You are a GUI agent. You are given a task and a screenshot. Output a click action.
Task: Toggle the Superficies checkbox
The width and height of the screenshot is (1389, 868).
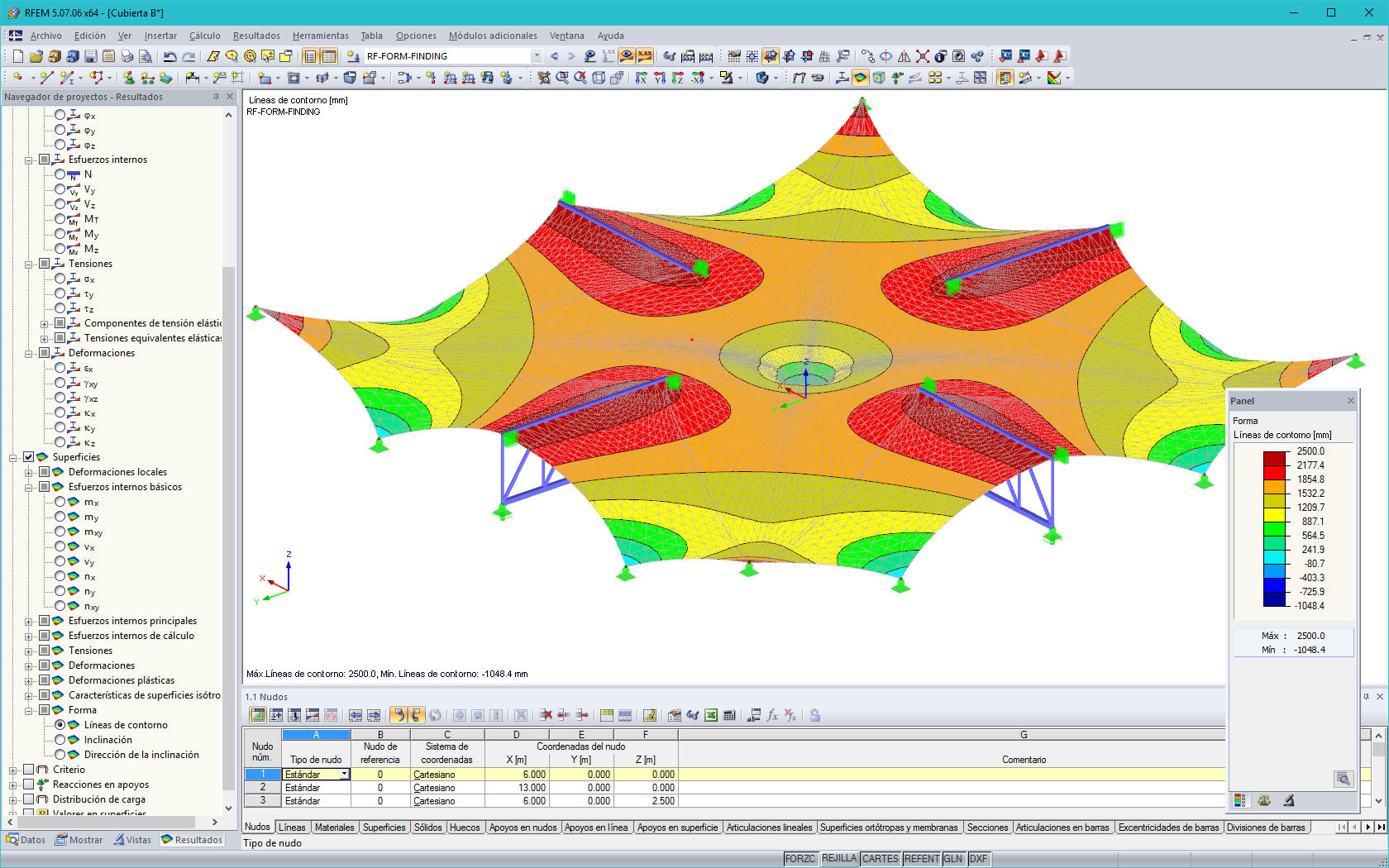(29, 457)
